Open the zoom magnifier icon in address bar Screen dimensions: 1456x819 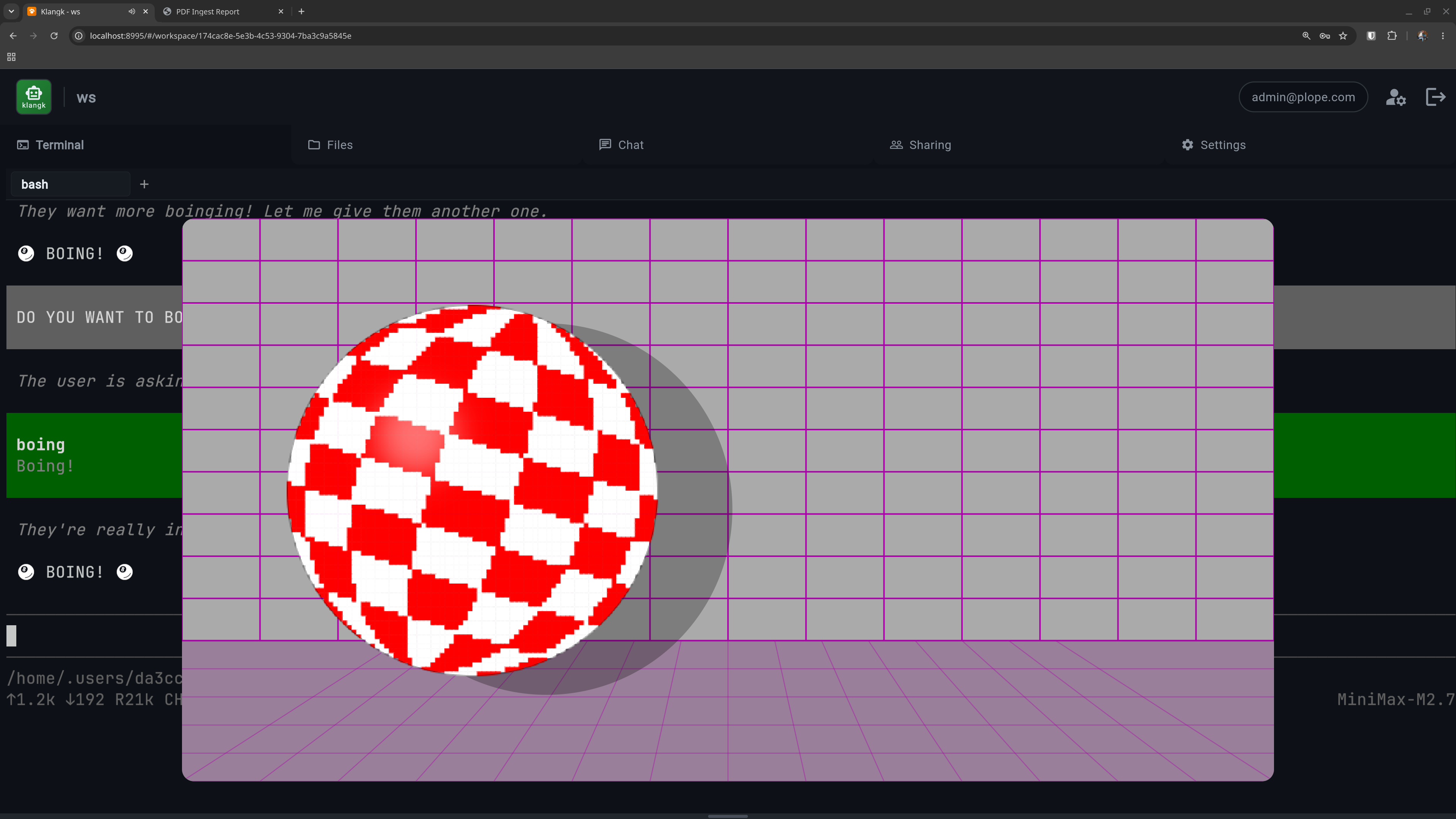tap(1306, 36)
